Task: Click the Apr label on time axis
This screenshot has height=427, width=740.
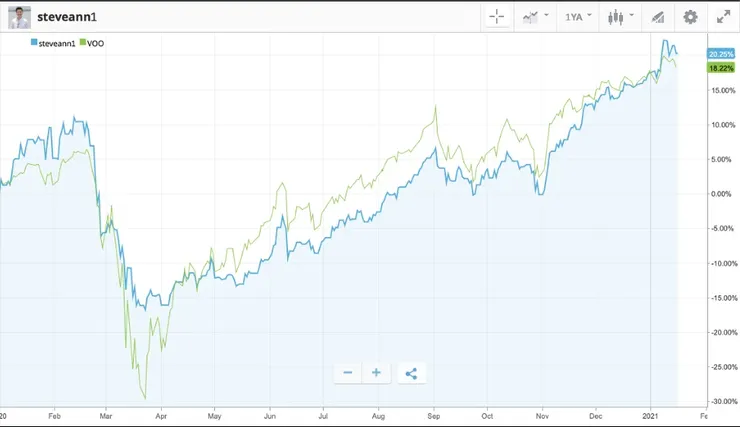Action: click(163, 414)
